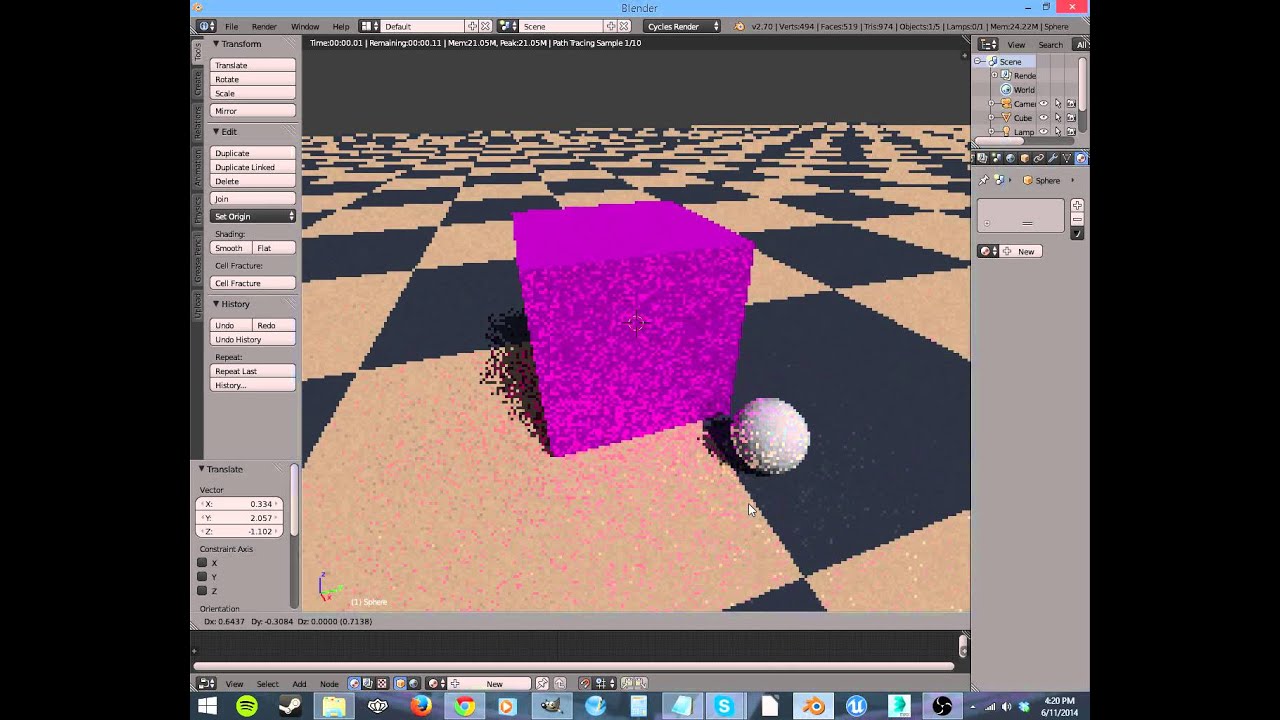
Task: Collapse the History panel
Action: 216,304
